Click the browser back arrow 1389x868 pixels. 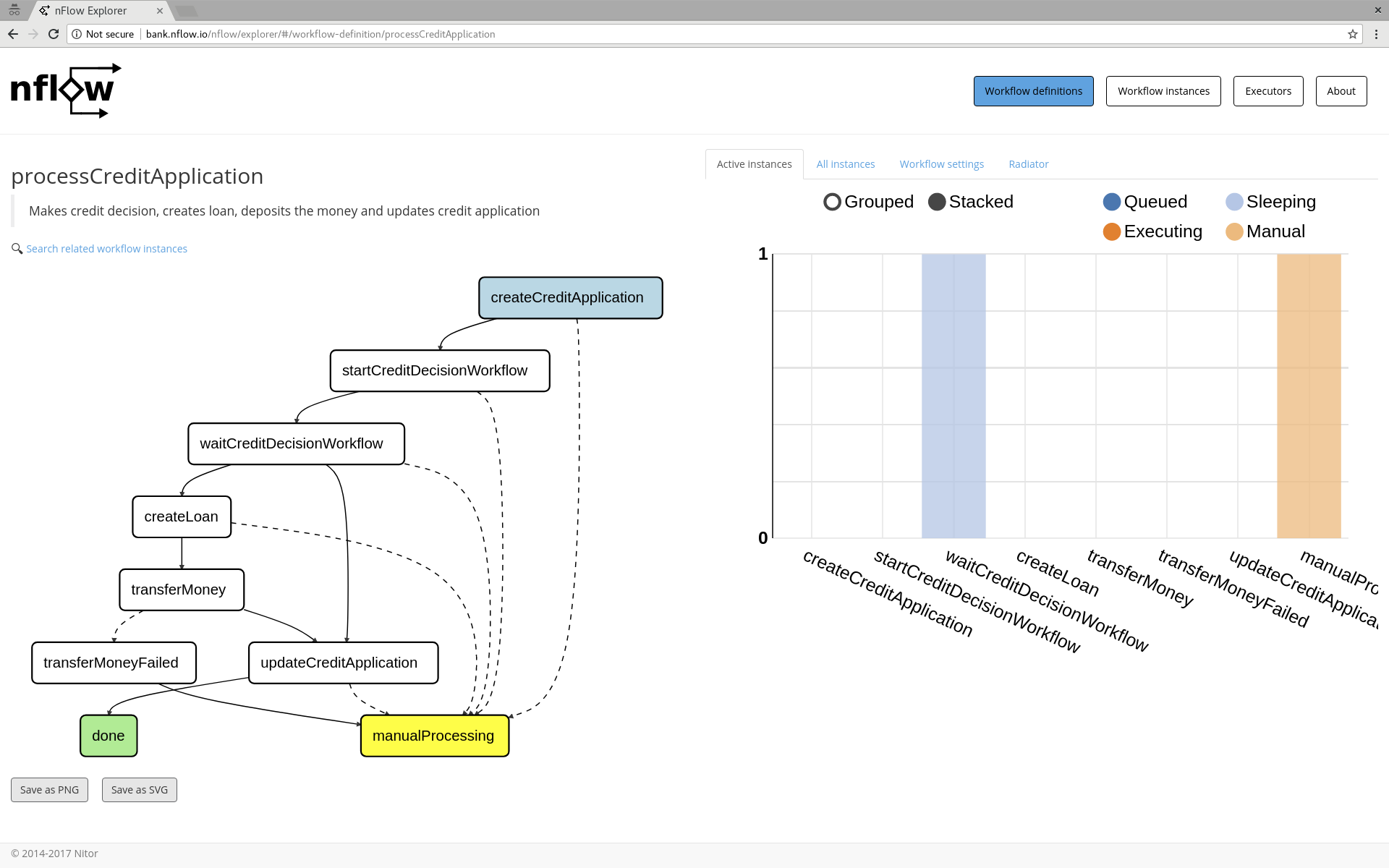(x=13, y=34)
